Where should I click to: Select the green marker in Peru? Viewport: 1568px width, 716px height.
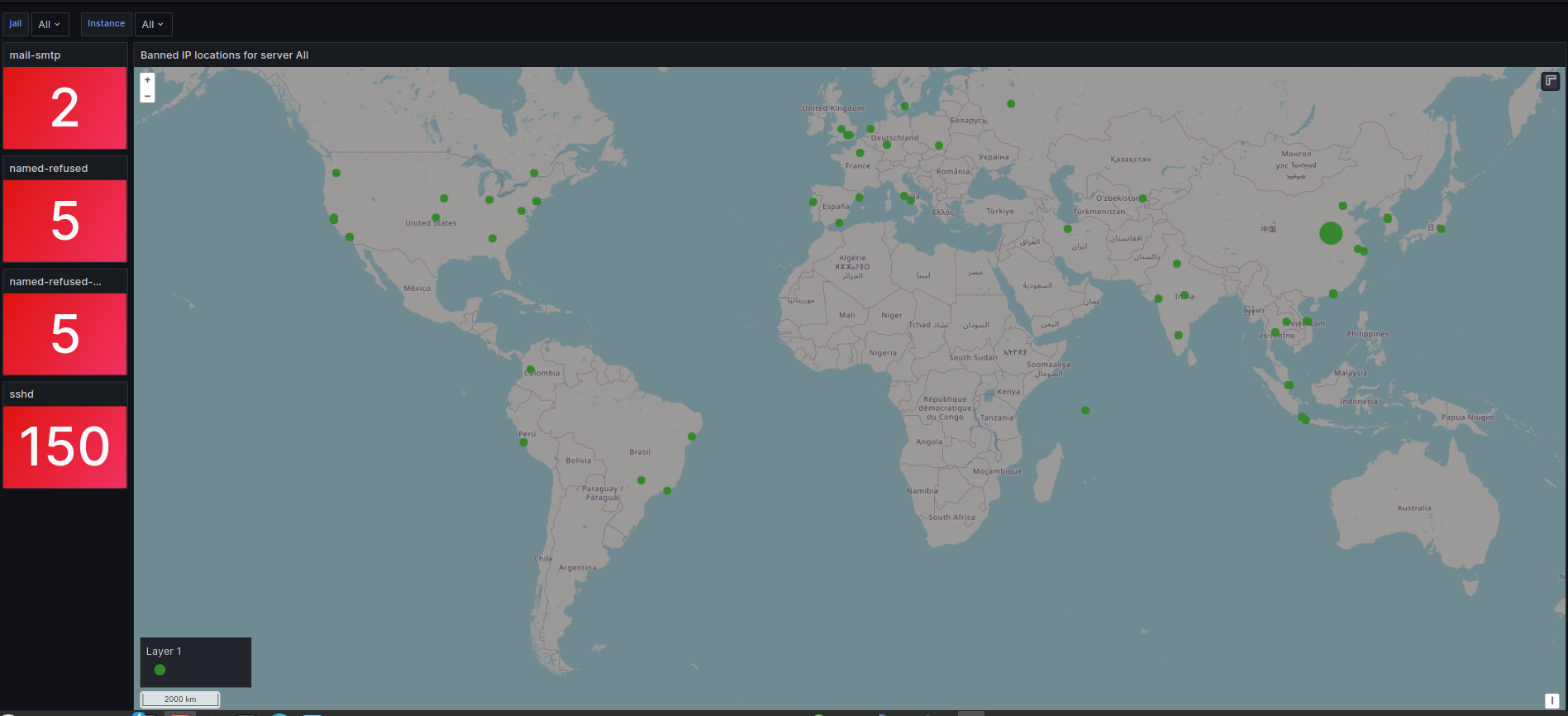[523, 442]
